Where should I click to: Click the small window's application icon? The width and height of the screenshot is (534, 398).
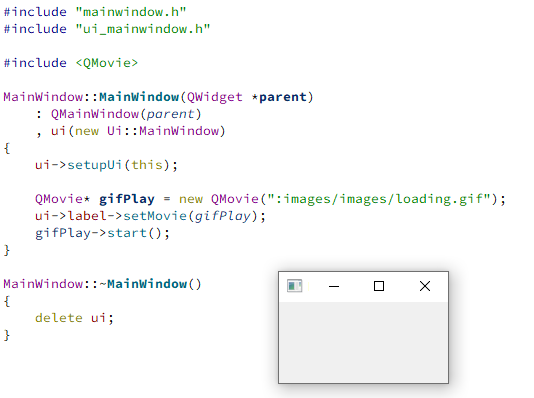(295, 286)
